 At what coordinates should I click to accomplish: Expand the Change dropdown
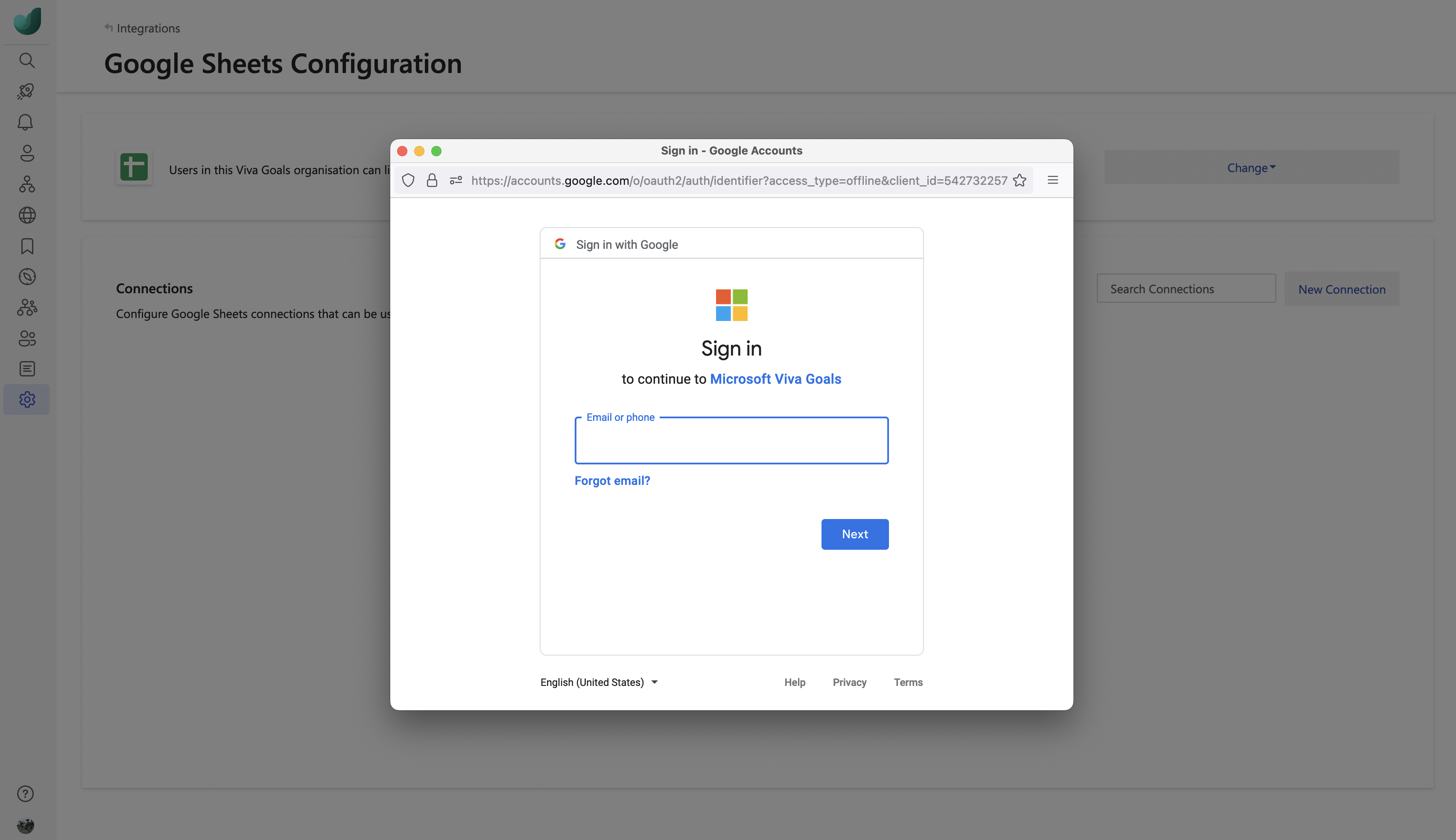coord(1251,167)
